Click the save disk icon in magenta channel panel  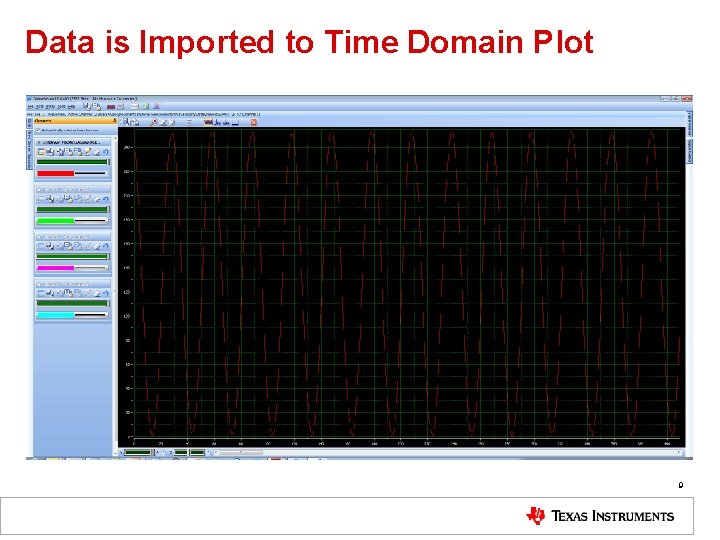(50, 246)
